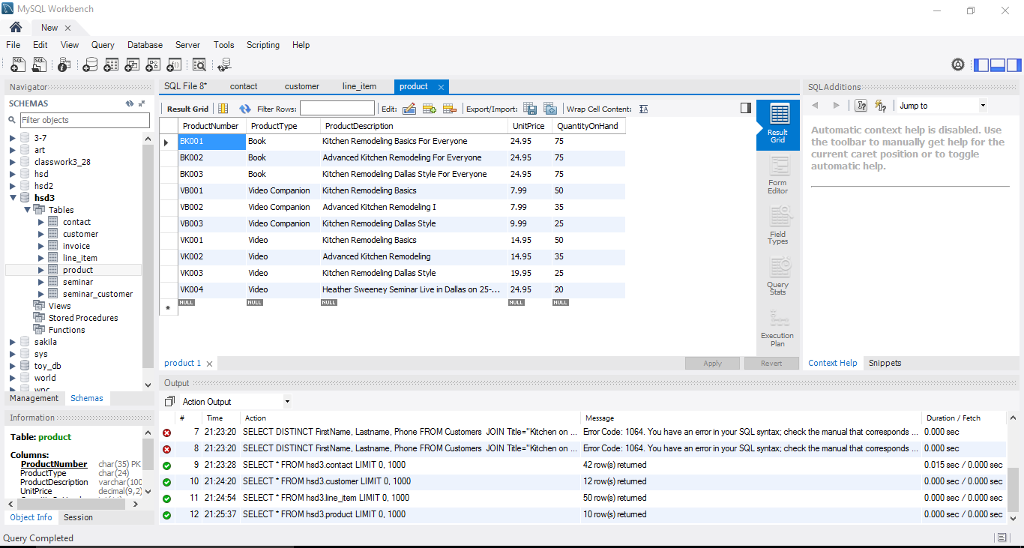Image resolution: width=1024 pixels, height=548 pixels.
Task: Expand the classwork3_28 schema
Action: (x=13, y=162)
